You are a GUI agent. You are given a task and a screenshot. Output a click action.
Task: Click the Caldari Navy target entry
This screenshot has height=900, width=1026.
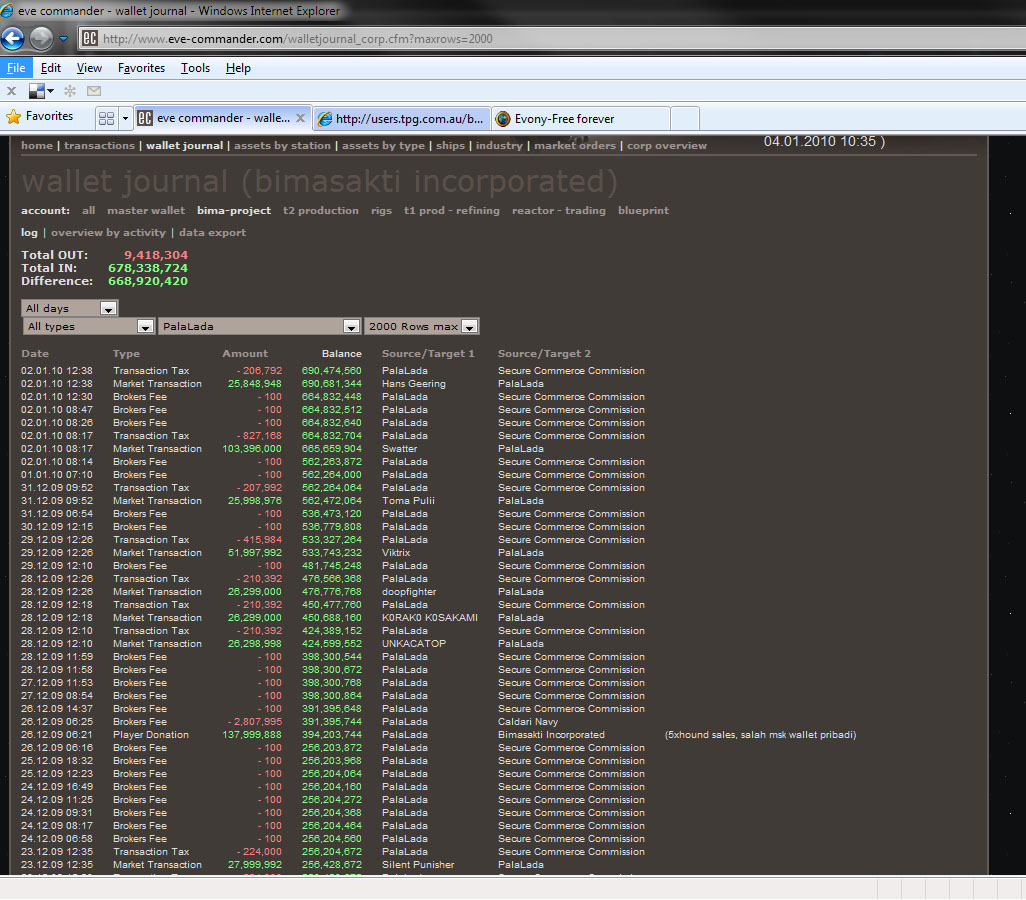527,721
